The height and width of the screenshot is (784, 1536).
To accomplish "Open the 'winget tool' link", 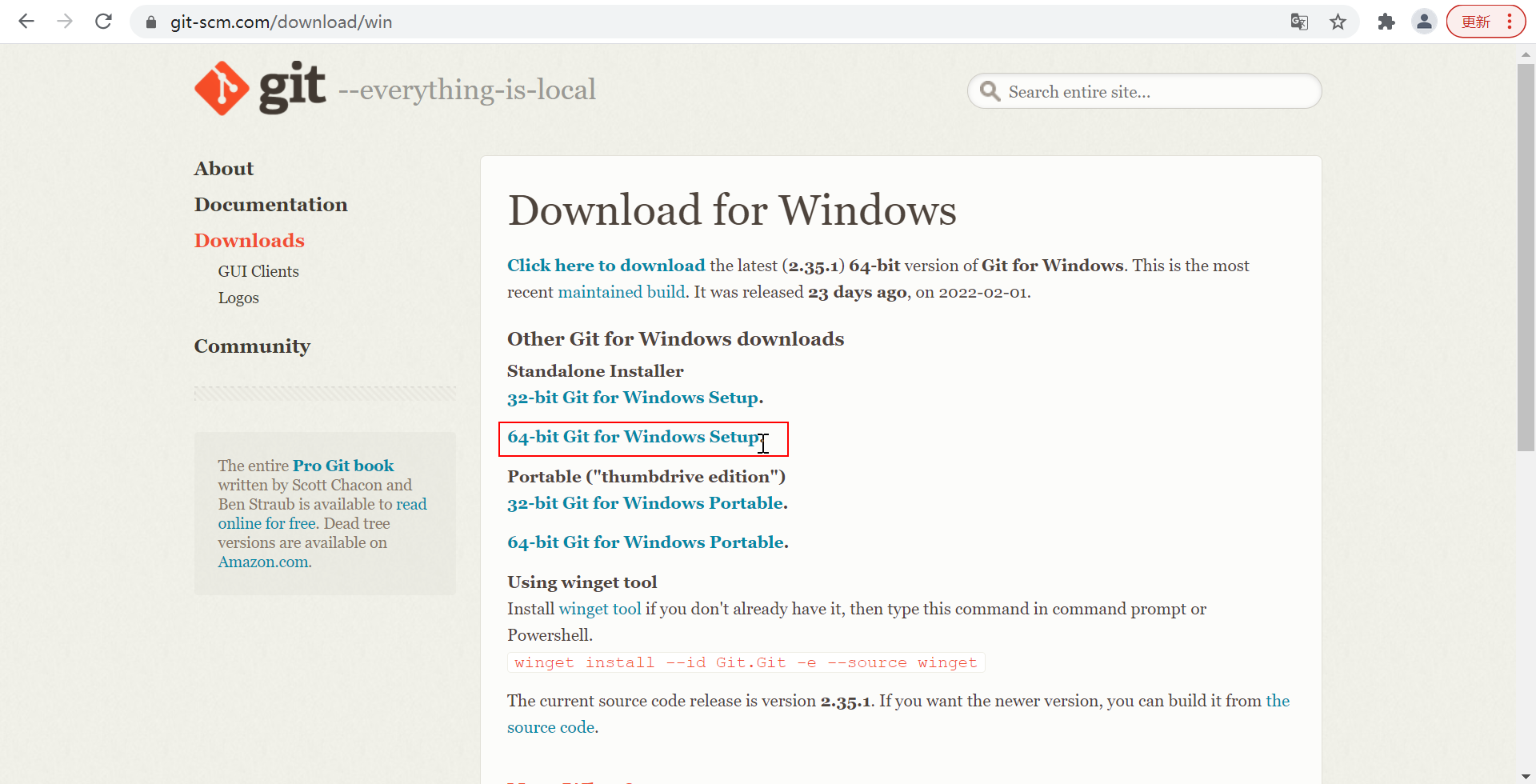I will tap(600, 609).
